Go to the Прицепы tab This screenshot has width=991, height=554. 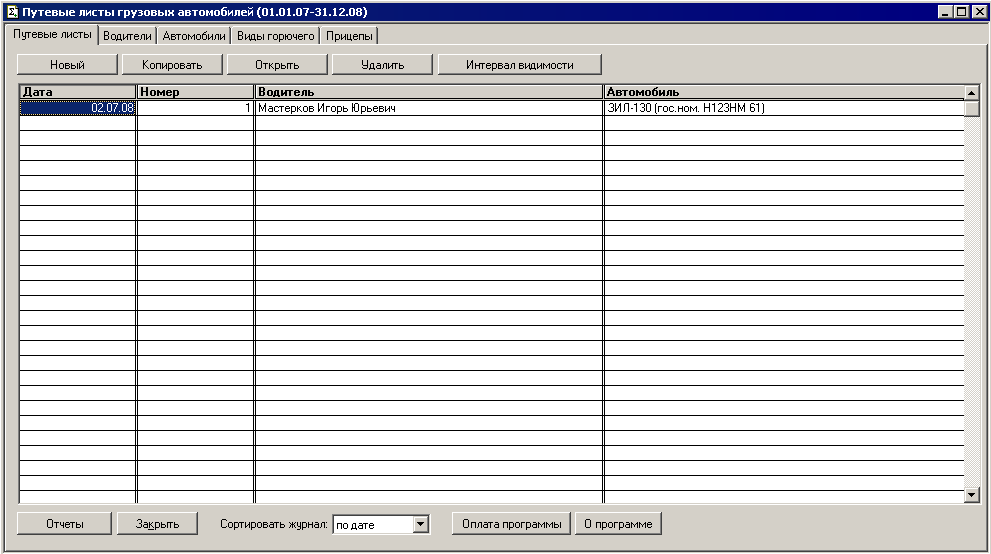tap(349, 36)
